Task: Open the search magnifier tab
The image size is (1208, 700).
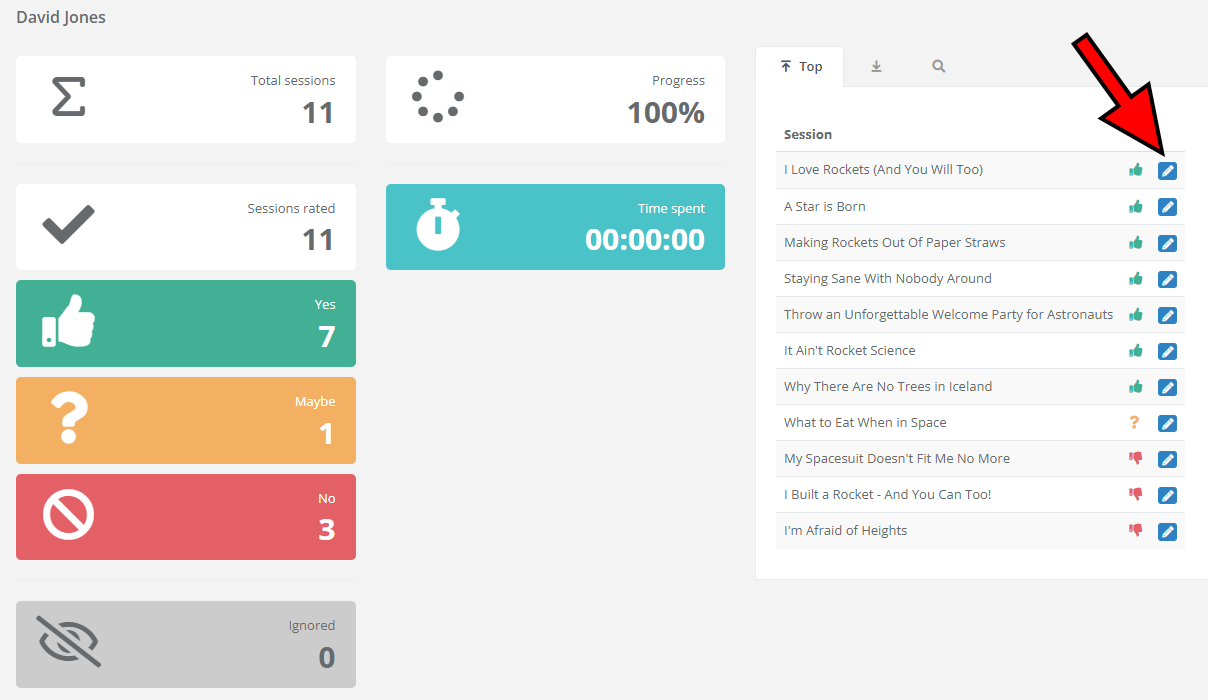Action: 938,67
